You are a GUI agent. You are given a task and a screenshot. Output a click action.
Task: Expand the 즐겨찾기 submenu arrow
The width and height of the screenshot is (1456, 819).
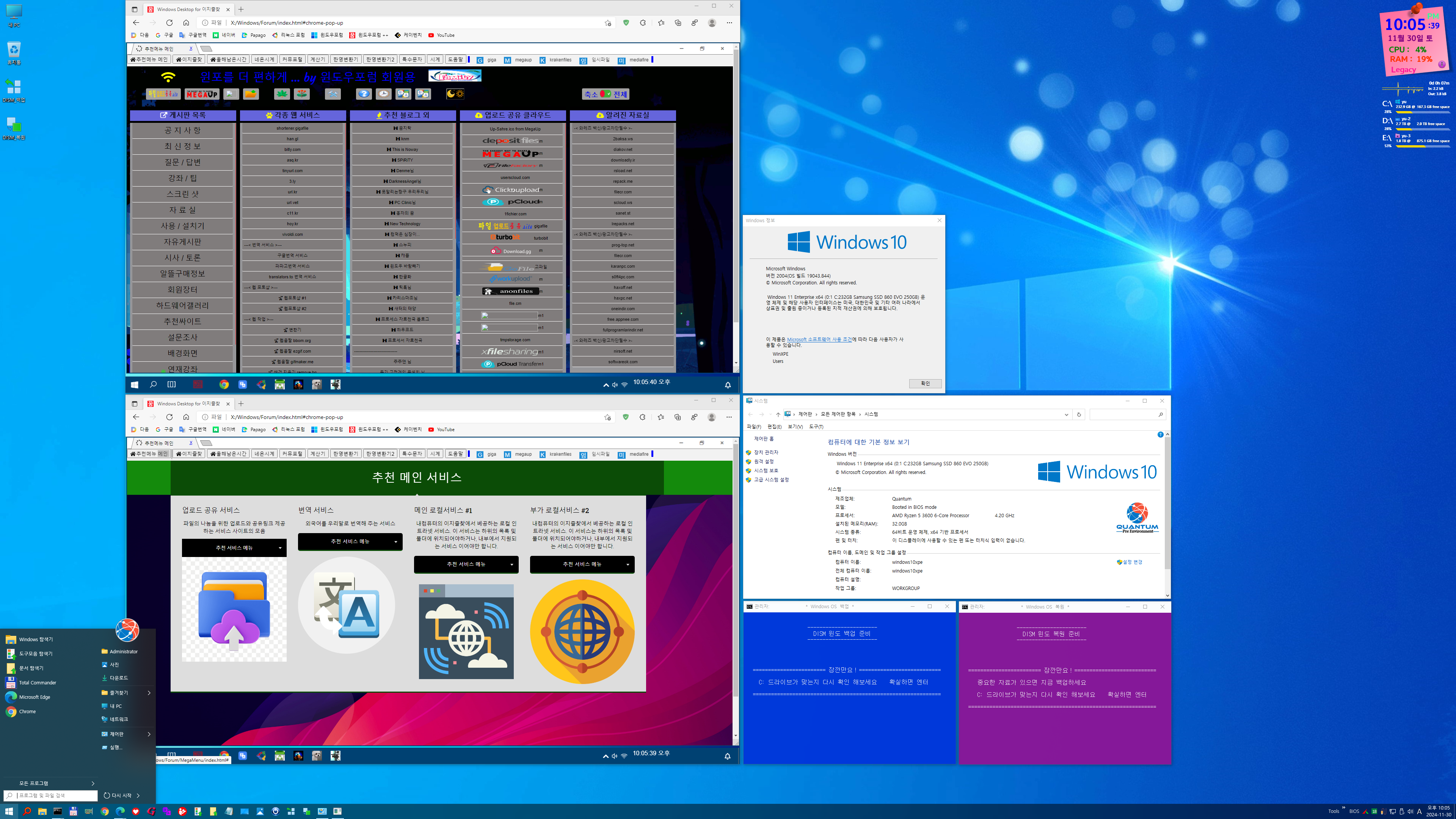tap(149, 692)
